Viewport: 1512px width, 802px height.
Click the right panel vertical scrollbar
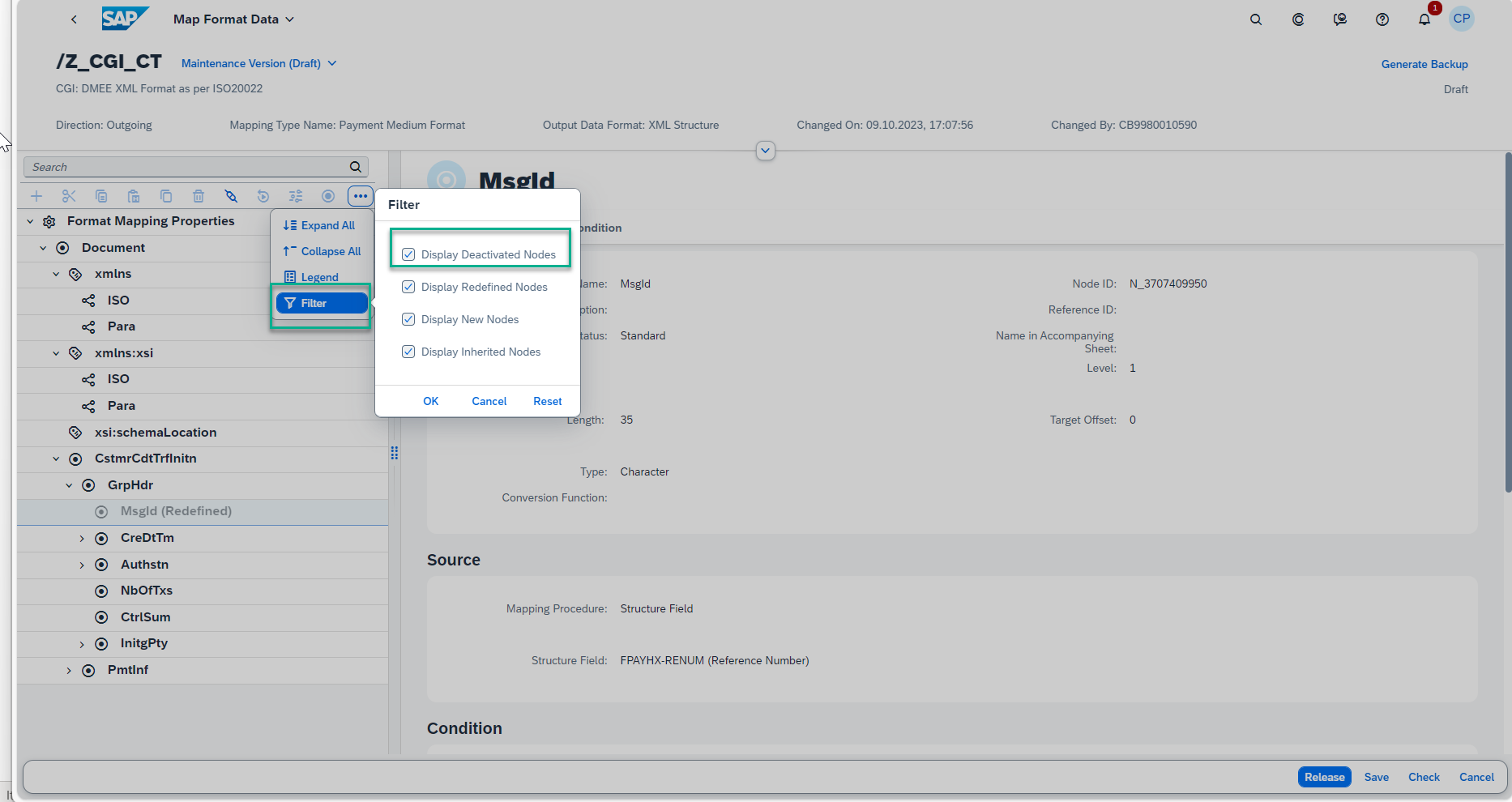(1508, 322)
